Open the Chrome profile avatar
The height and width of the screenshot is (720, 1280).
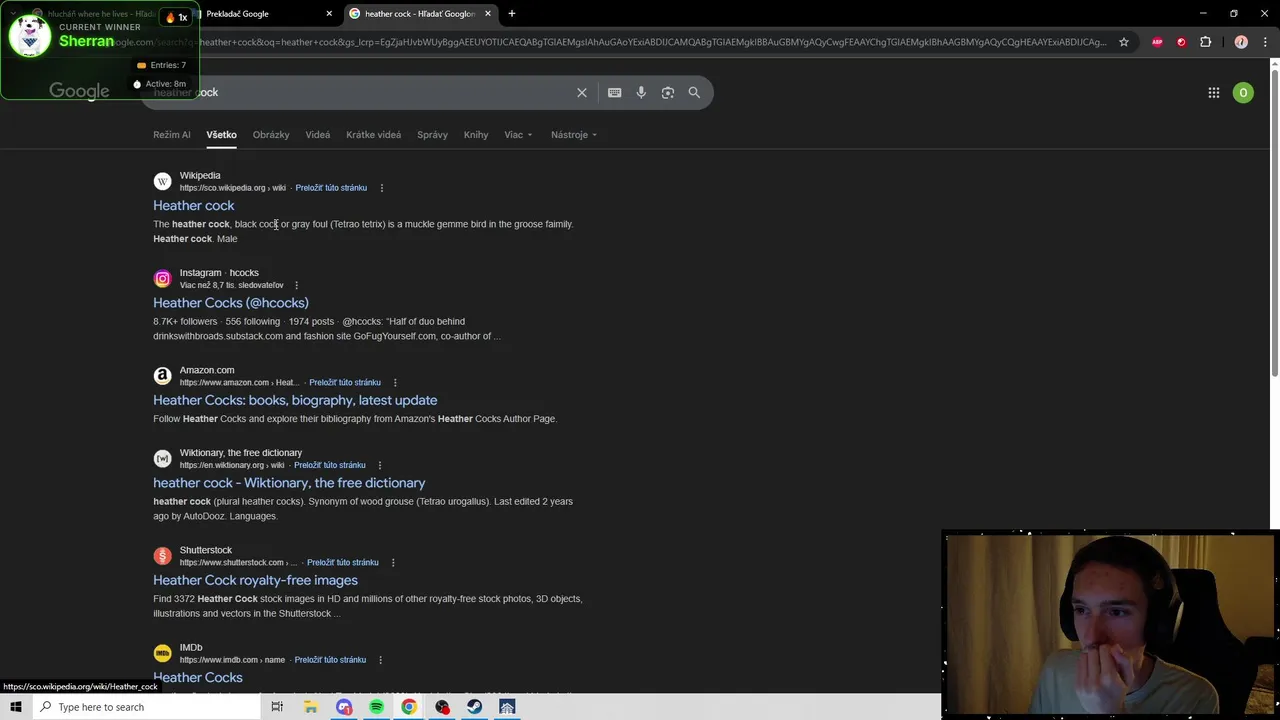pos(1241,42)
